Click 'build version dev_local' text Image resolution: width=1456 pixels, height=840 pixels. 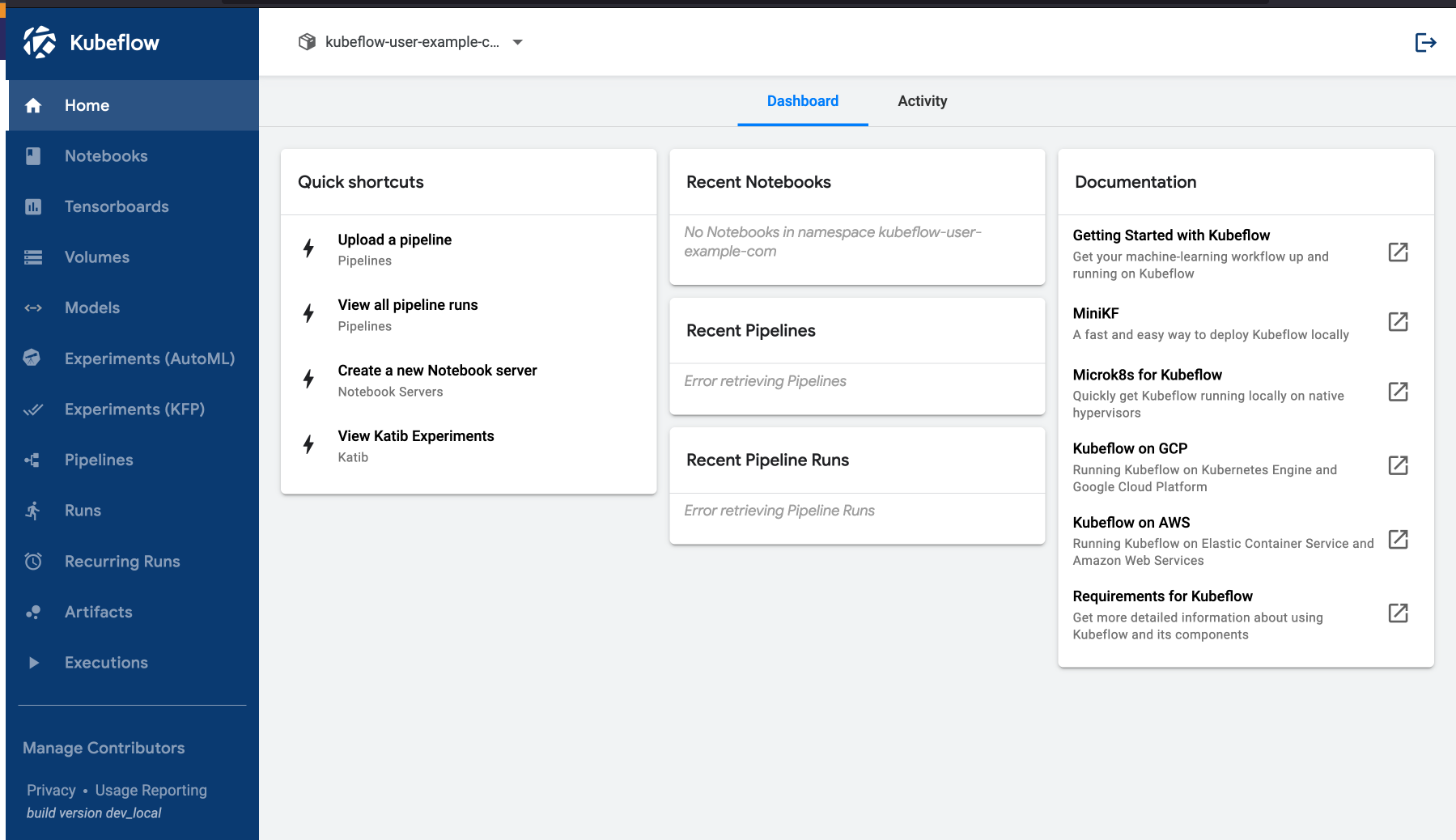coord(94,812)
